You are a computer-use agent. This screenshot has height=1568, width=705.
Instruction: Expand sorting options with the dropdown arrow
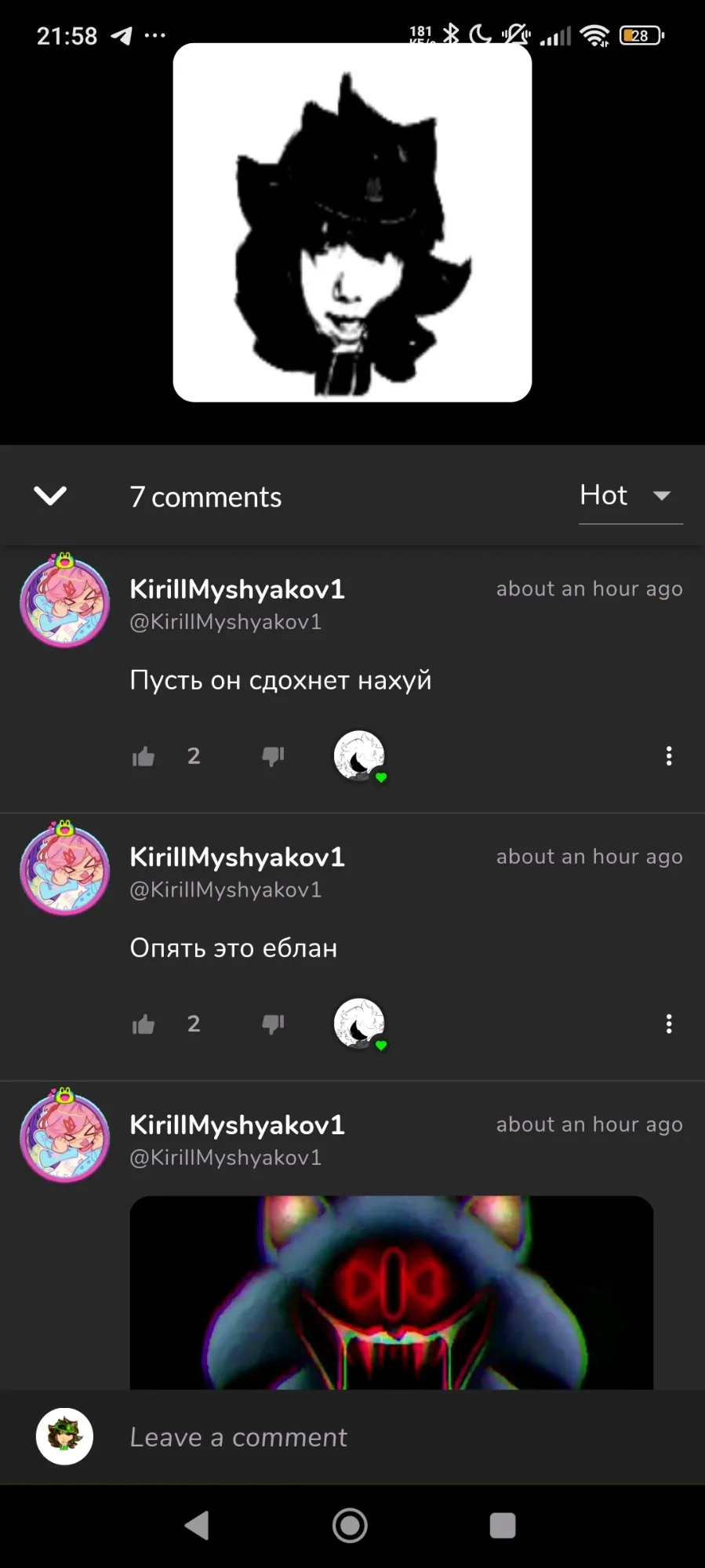pyautogui.click(x=662, y=496)
